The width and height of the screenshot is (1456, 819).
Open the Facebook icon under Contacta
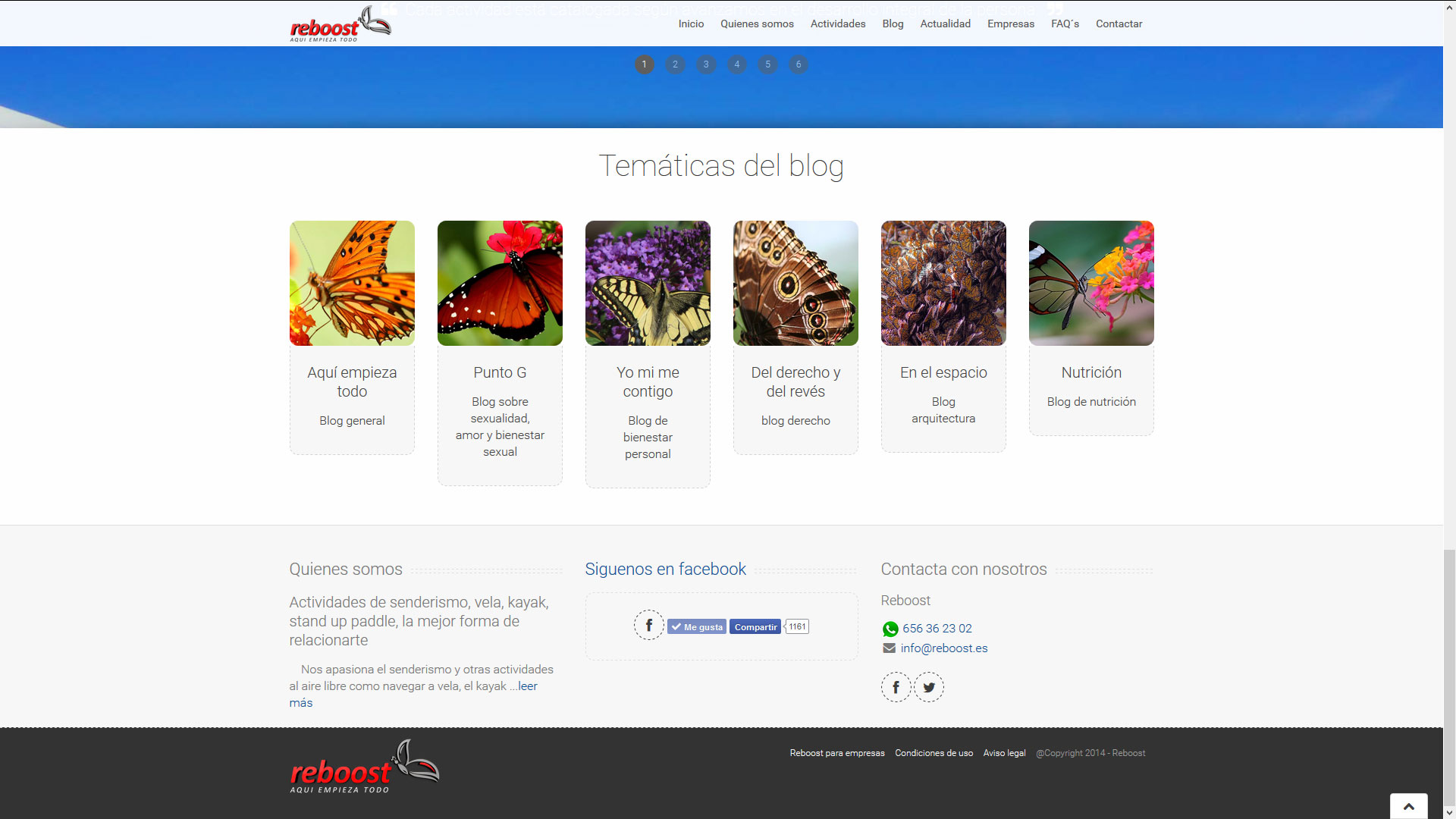coord(896,687)
